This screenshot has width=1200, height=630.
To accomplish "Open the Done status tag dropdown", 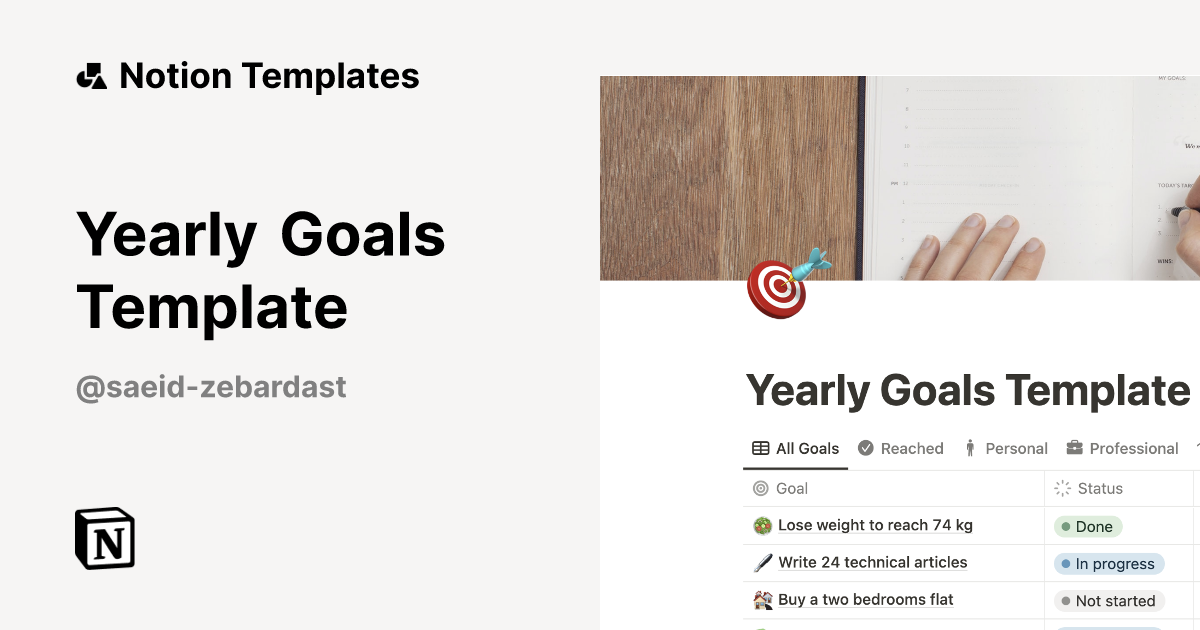I will (1088, 527).
